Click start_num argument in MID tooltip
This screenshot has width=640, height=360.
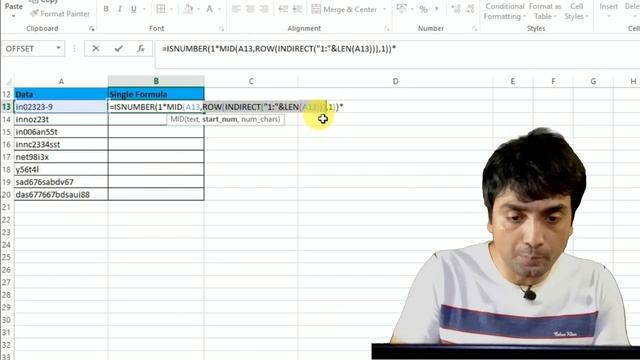click(x=220, y=119)
